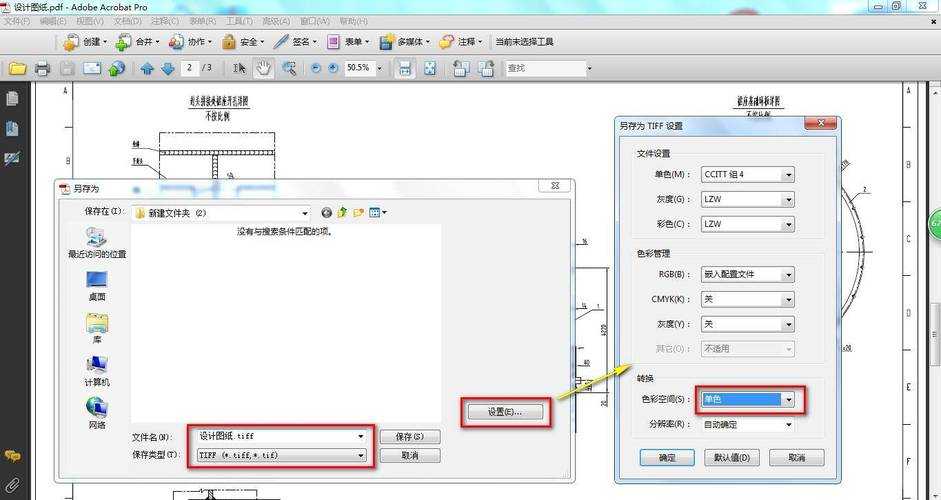Image resolution: width=941 pixels, height=500 pixels.
Task: Click 取消 in TIFF settings dialog
Action: point(796,458)
